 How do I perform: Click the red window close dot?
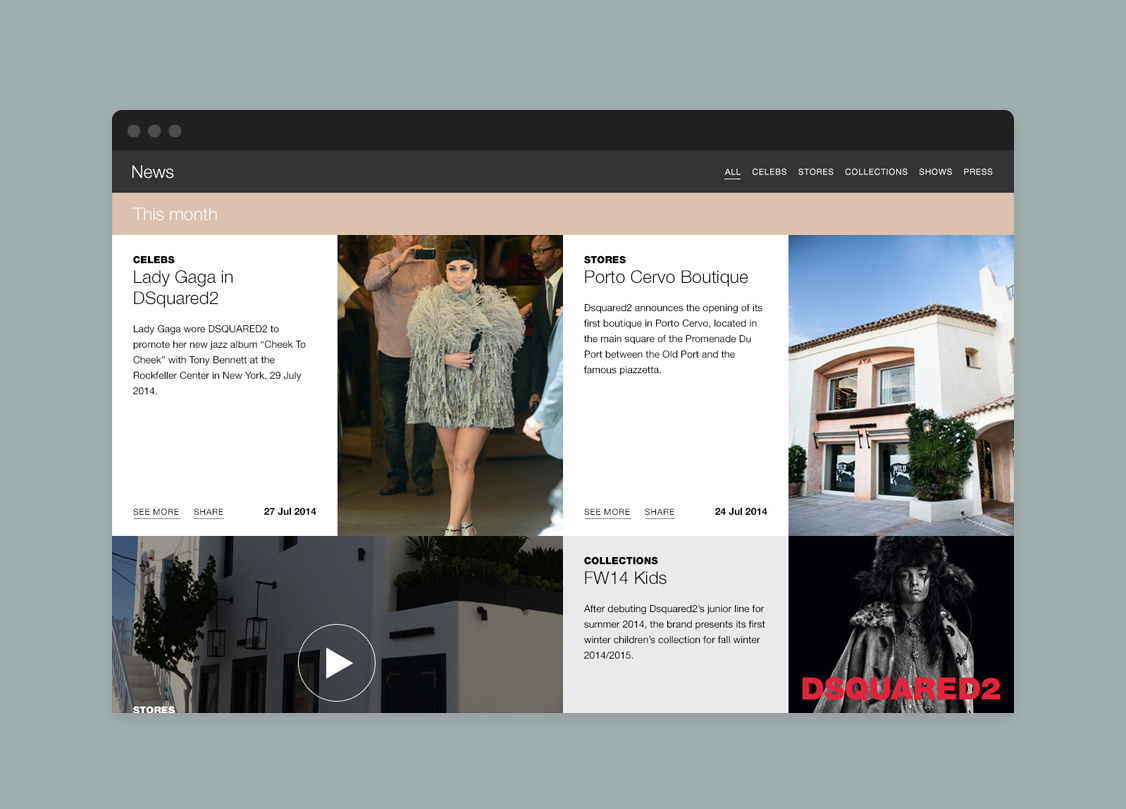[134, 131]
